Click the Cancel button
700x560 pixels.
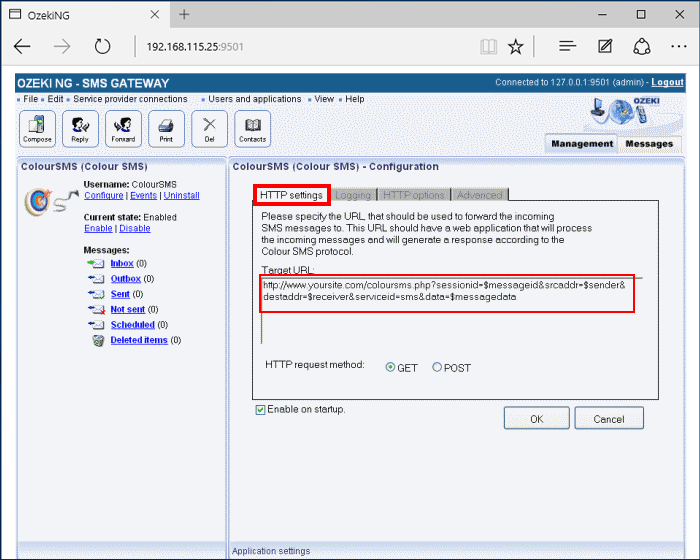[x=609, y=418]
